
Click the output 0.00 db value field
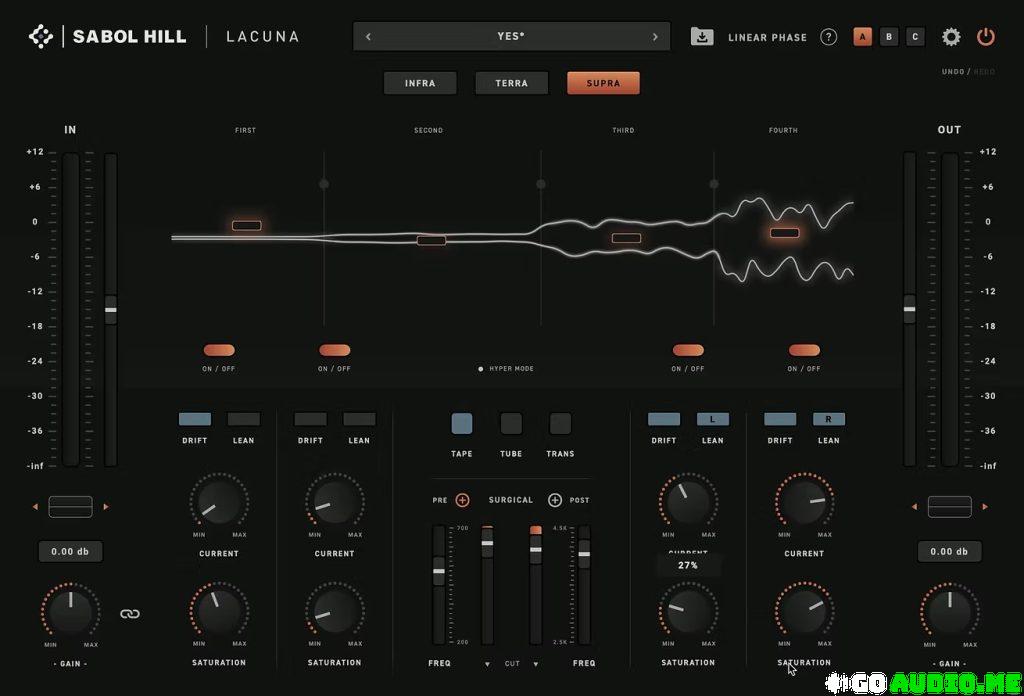[949, 552]
